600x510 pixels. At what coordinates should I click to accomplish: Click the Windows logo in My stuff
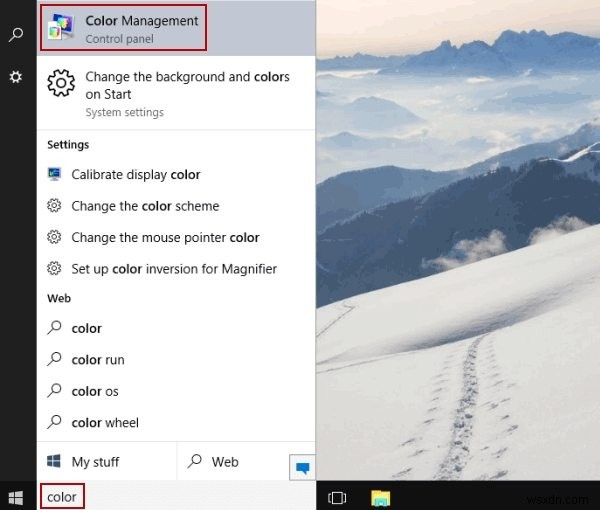click(x=54, y=461)
